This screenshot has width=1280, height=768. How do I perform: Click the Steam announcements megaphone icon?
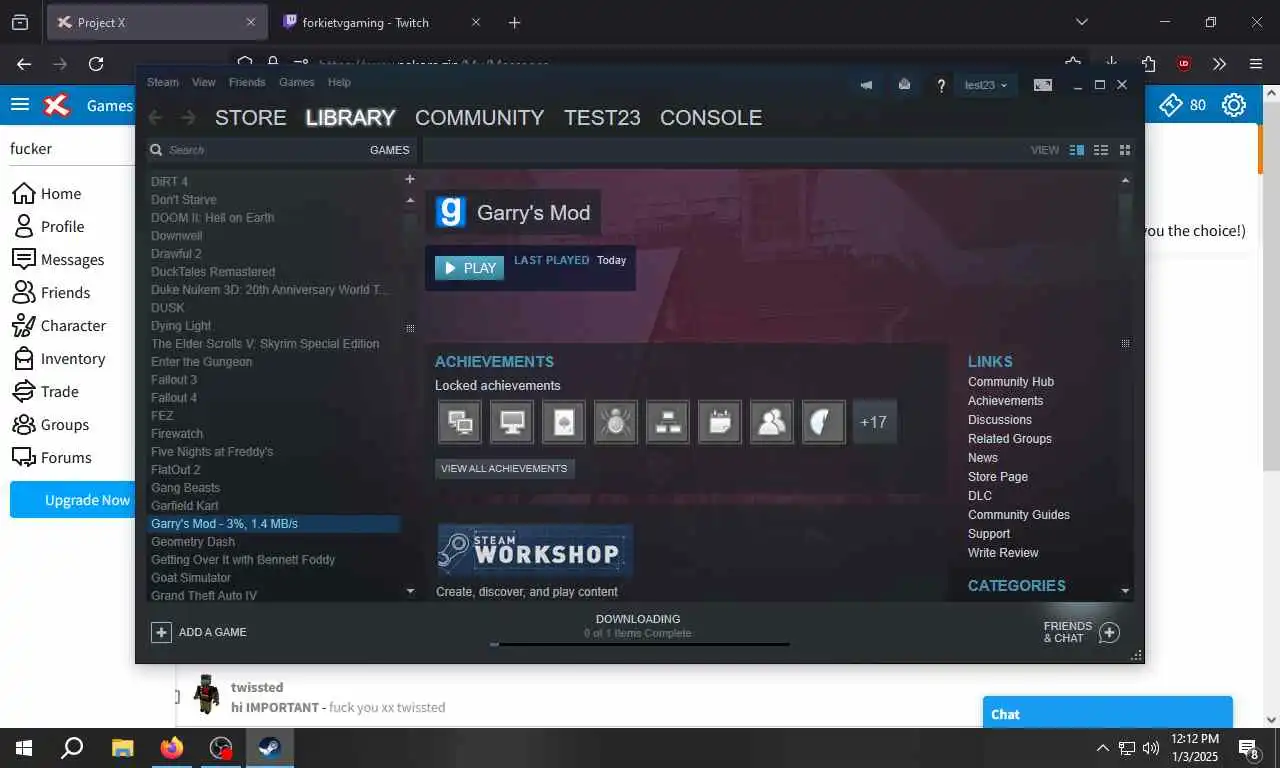(866, 85)
